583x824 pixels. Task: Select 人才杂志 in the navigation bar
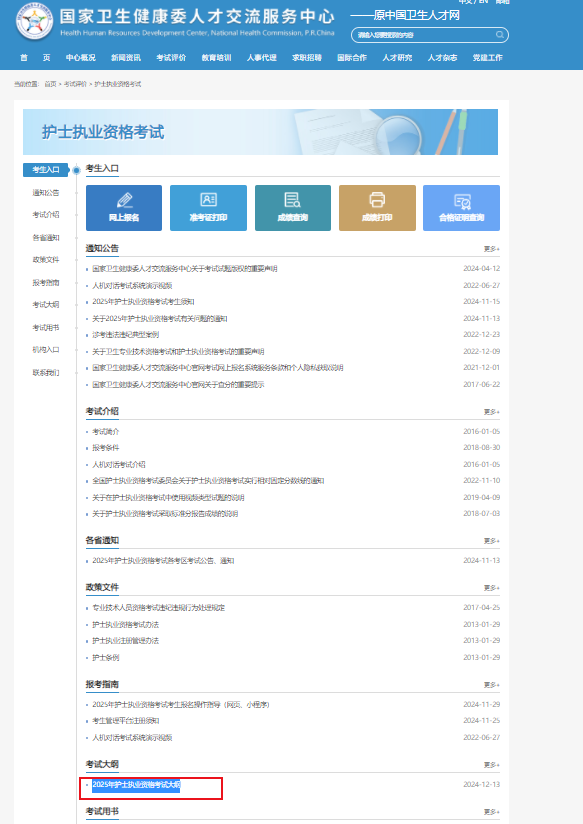tap(442, 58)
